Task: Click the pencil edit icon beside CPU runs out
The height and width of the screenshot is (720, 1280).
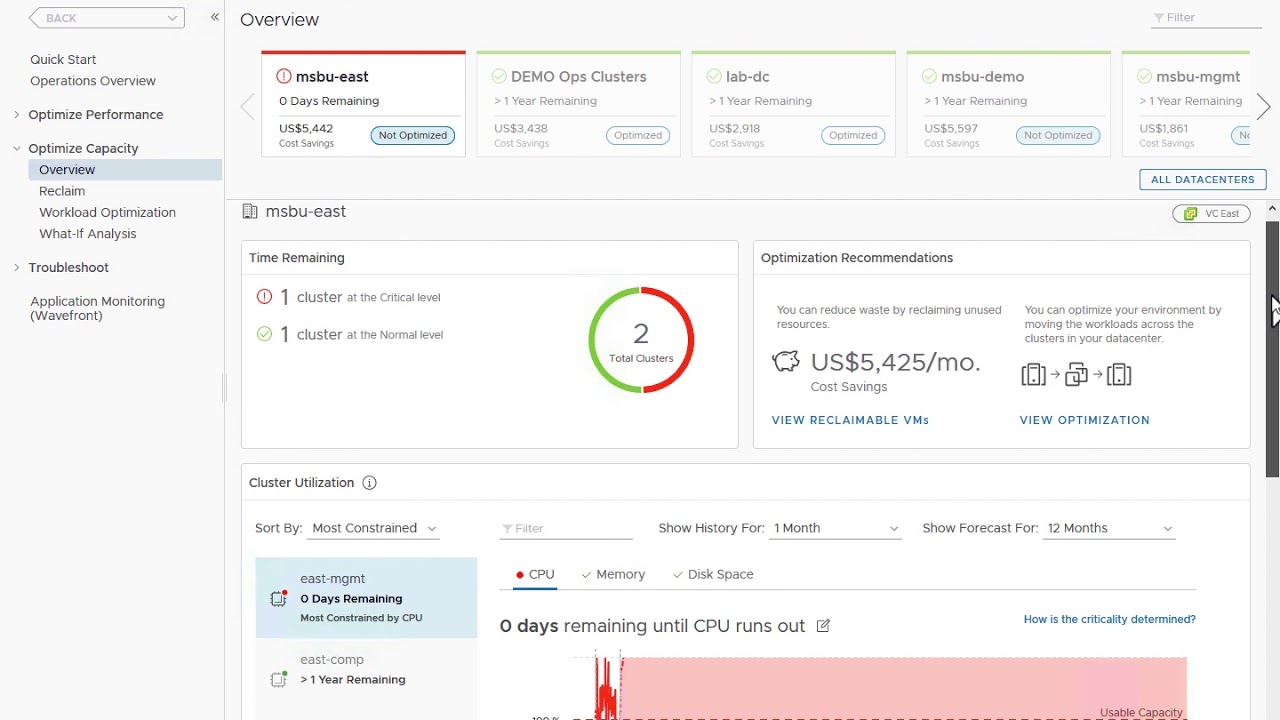Action: point(823,625)
